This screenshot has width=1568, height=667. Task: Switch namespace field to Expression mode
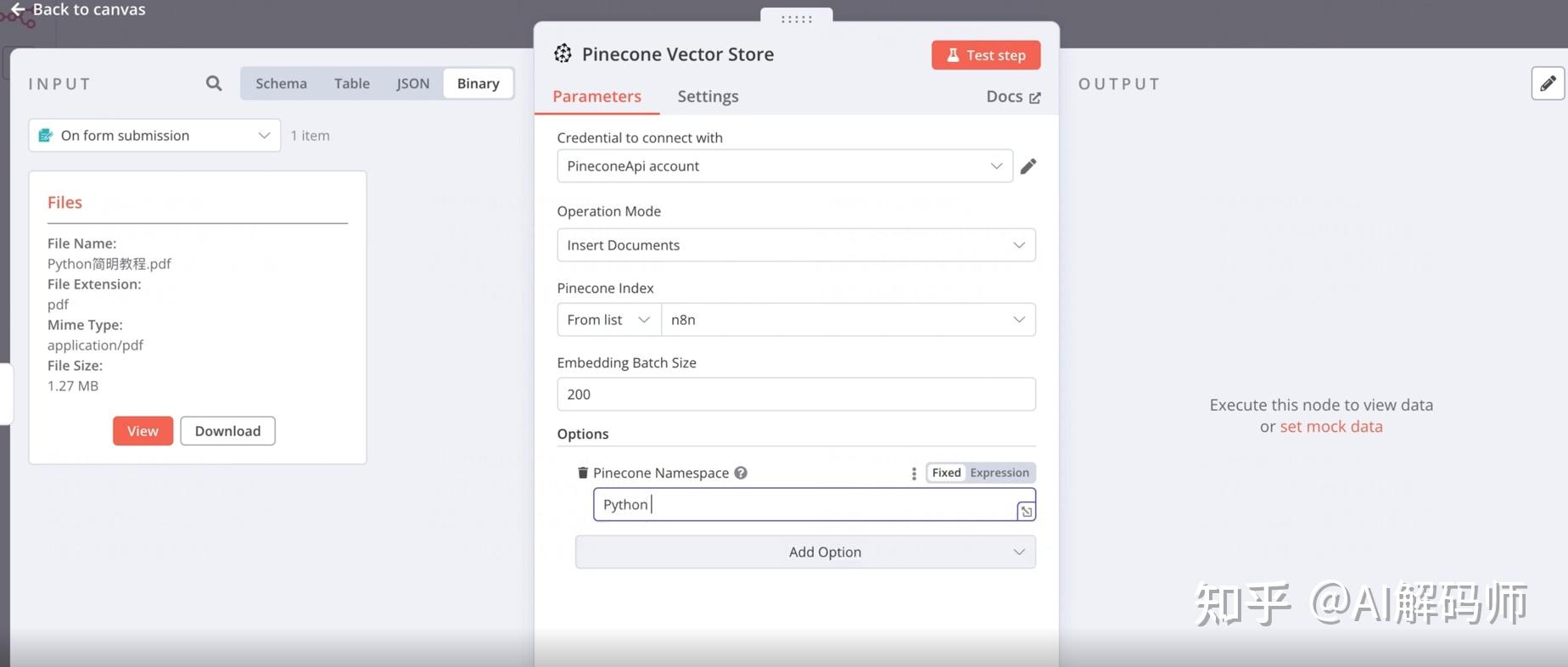tap(1000, 473)
